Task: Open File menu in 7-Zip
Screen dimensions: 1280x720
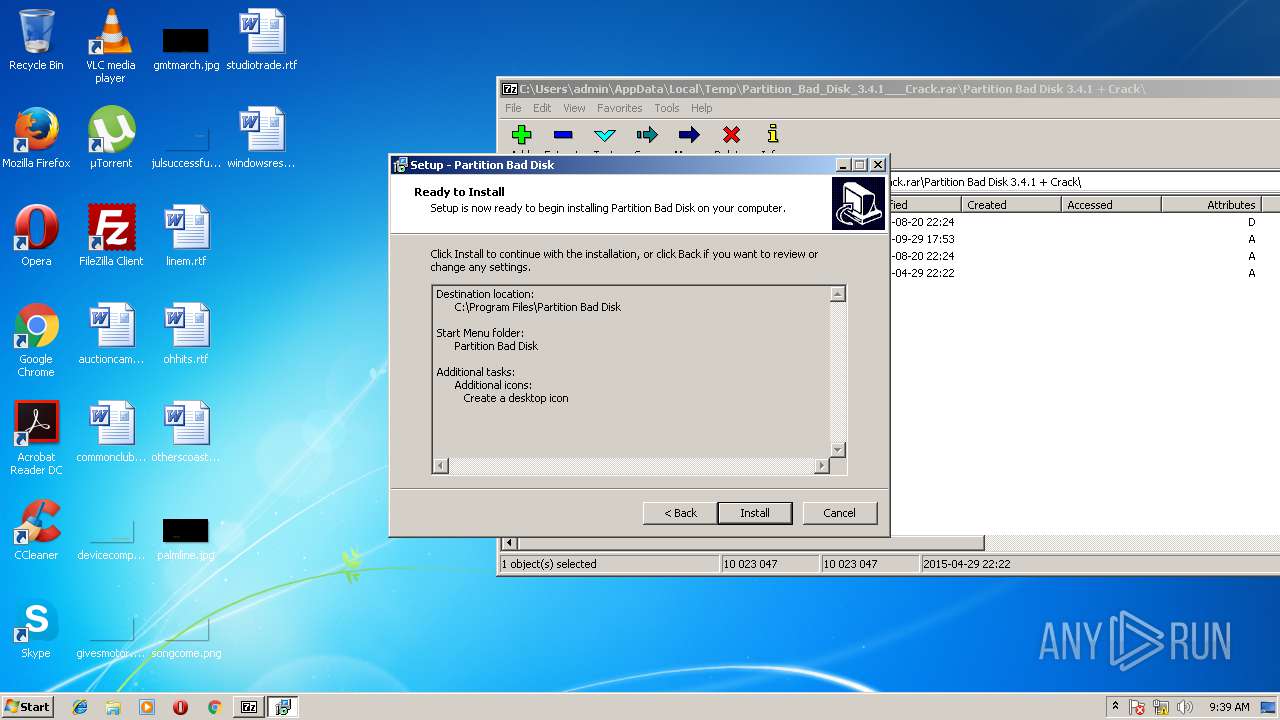Action: coord(513,108)
